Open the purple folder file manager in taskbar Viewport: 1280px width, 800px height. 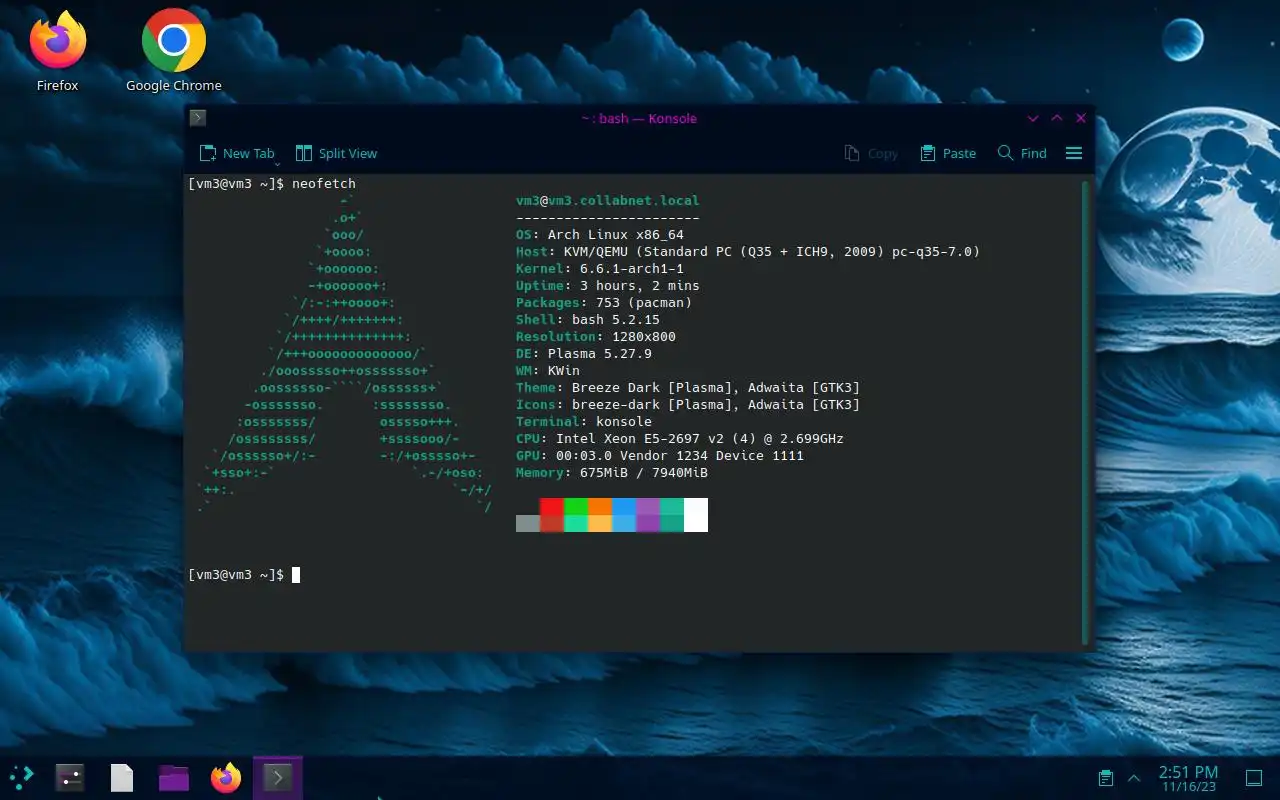[x=174, y=777]
